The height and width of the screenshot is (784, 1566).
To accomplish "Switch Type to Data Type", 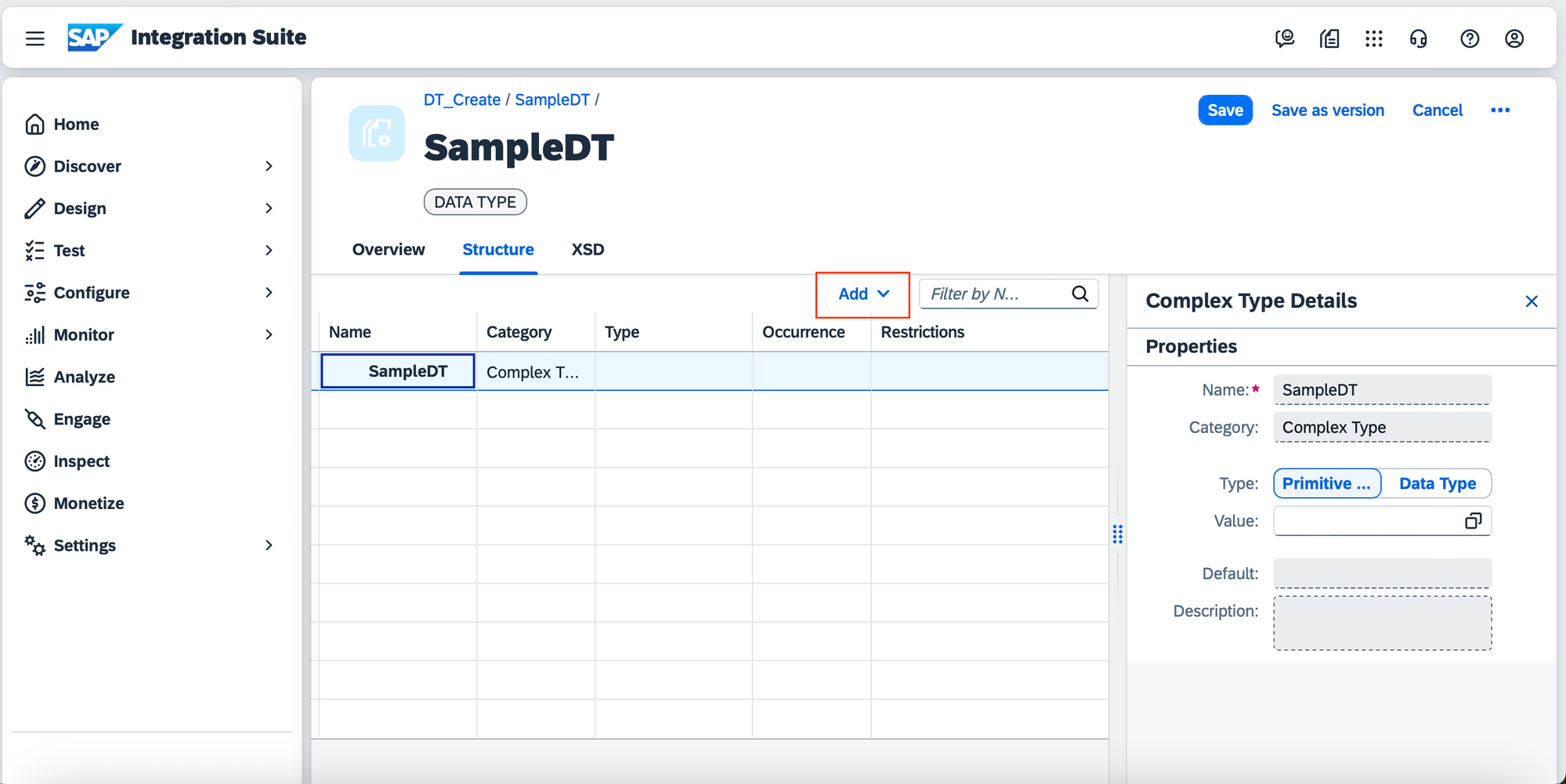I will tap(1437, 483).
